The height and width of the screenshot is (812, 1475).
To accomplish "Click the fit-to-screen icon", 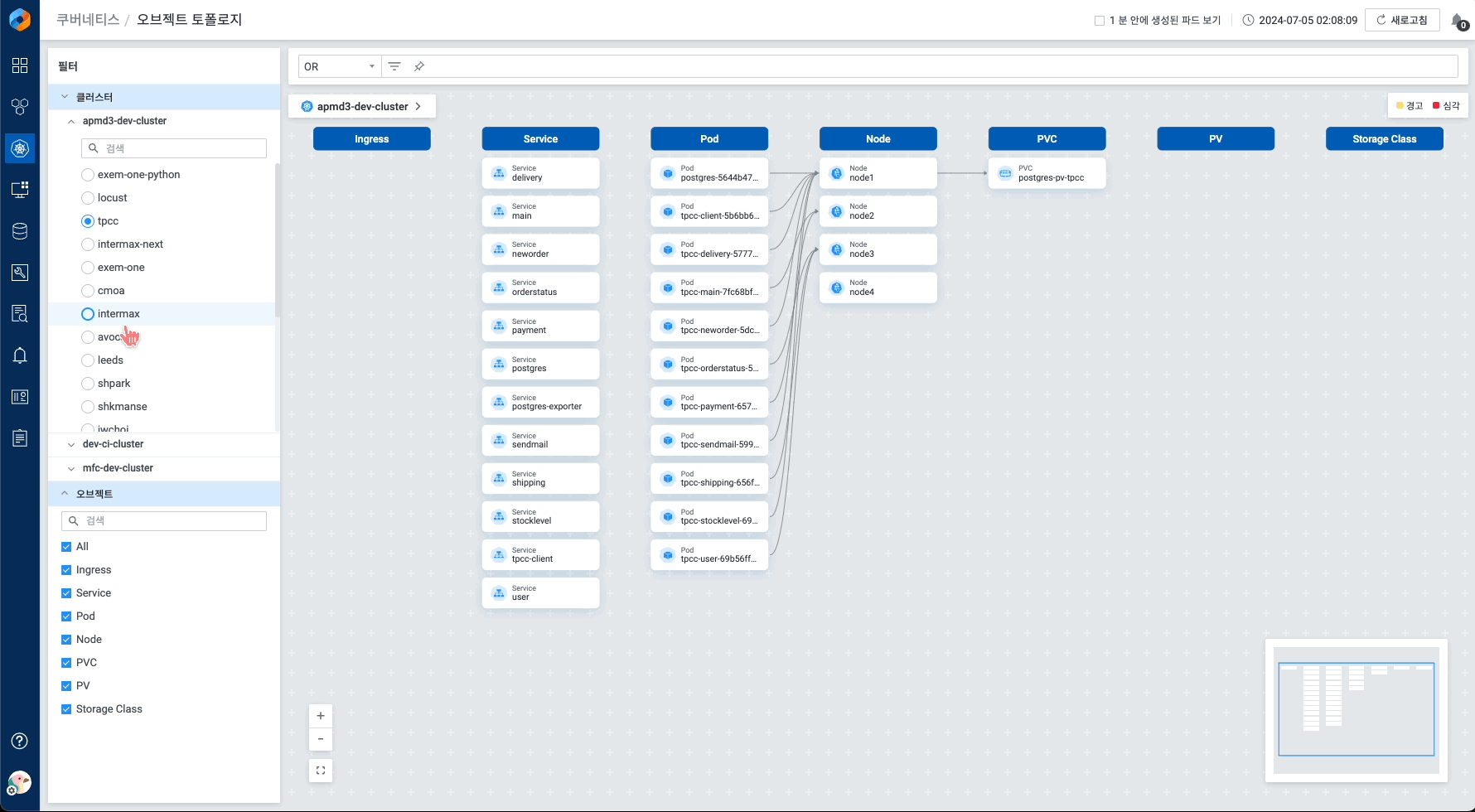I will click(x=321, y=771).
